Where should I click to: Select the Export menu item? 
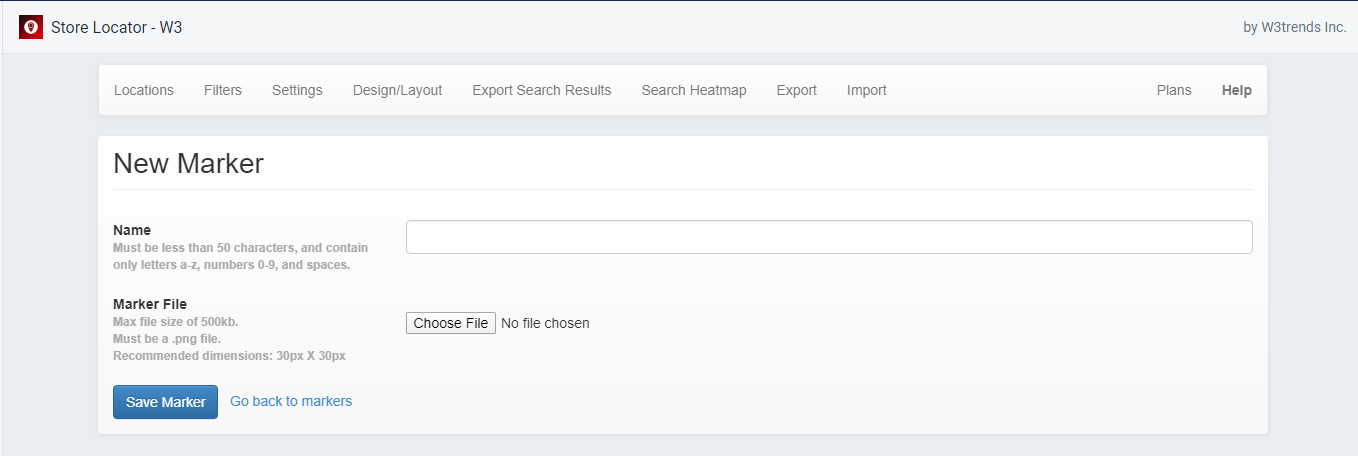[797, 90]
